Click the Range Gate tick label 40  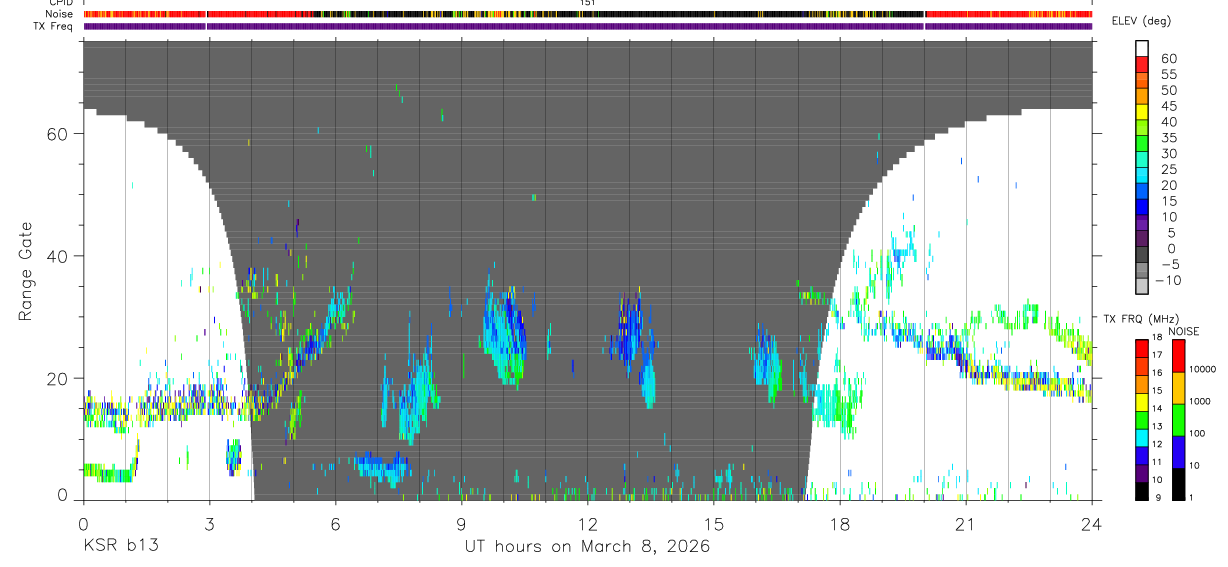(x=56, y=256)
